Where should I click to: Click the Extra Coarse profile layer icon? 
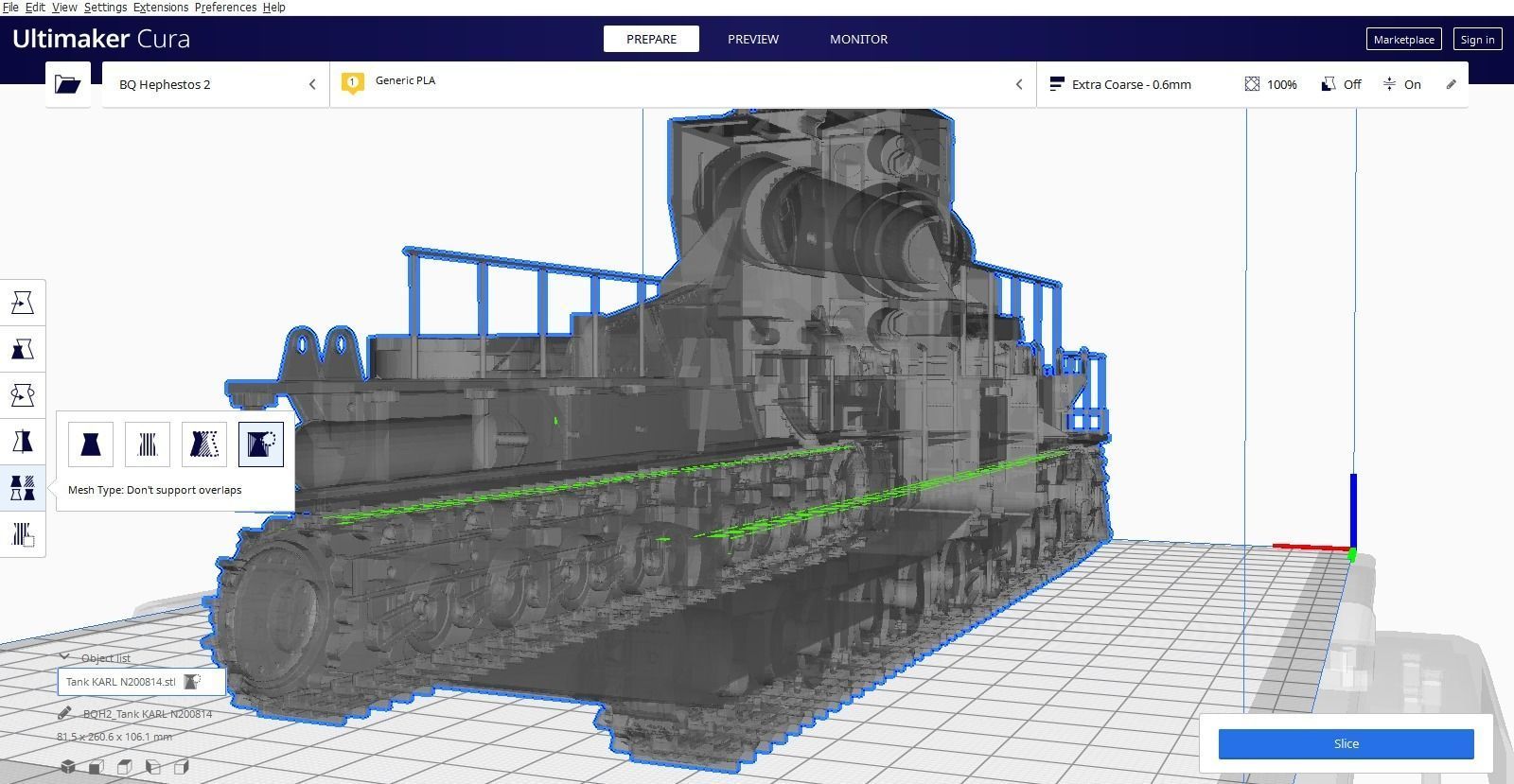tap(1057, 84)
